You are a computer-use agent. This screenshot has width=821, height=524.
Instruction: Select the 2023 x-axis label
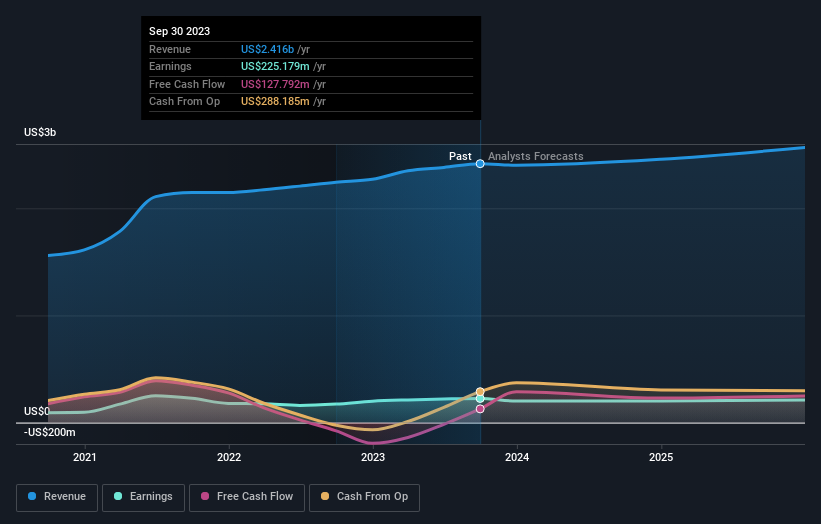[373, 457]
